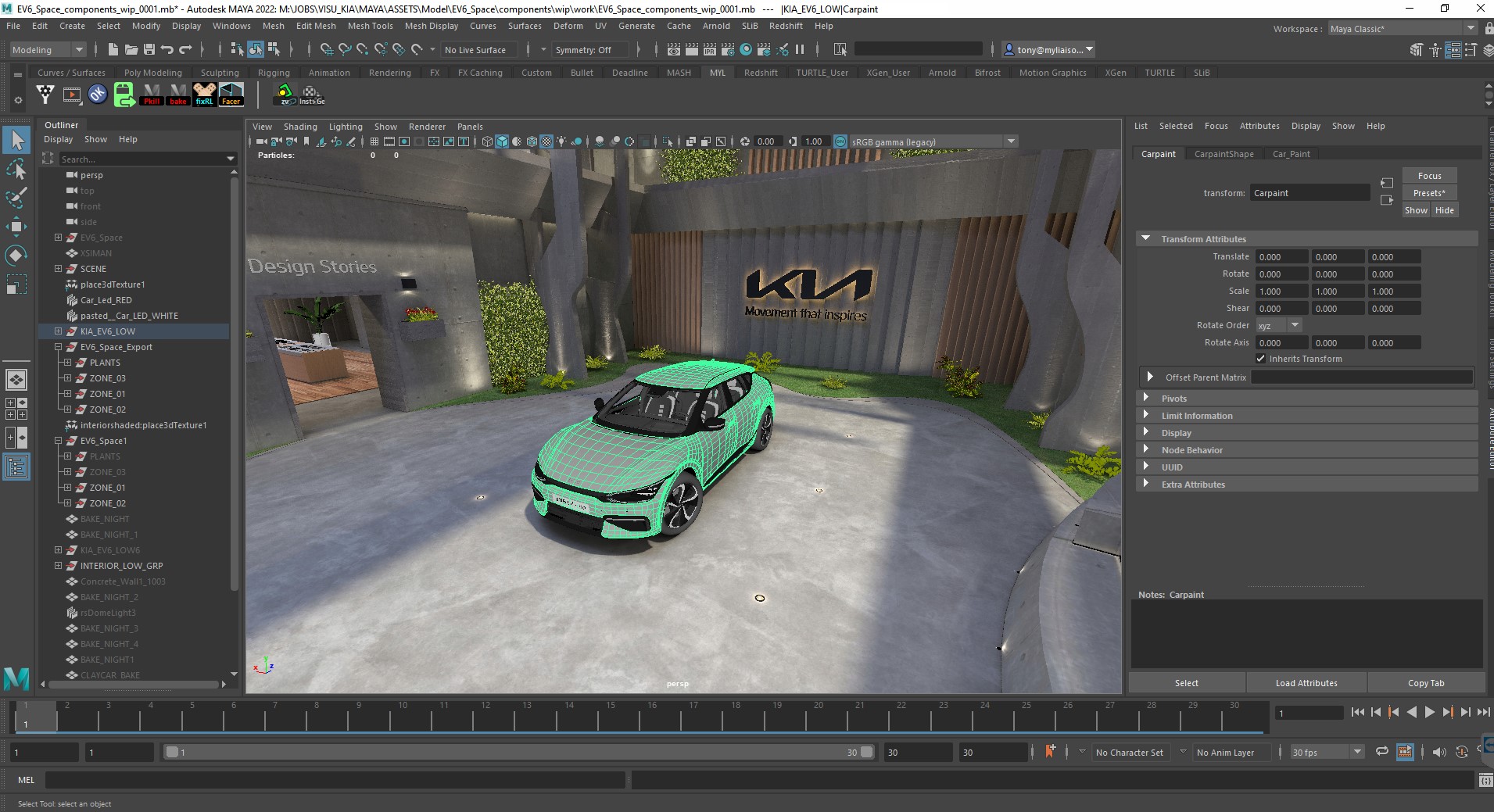Toggle viewport color management ON button

point(840,141)
